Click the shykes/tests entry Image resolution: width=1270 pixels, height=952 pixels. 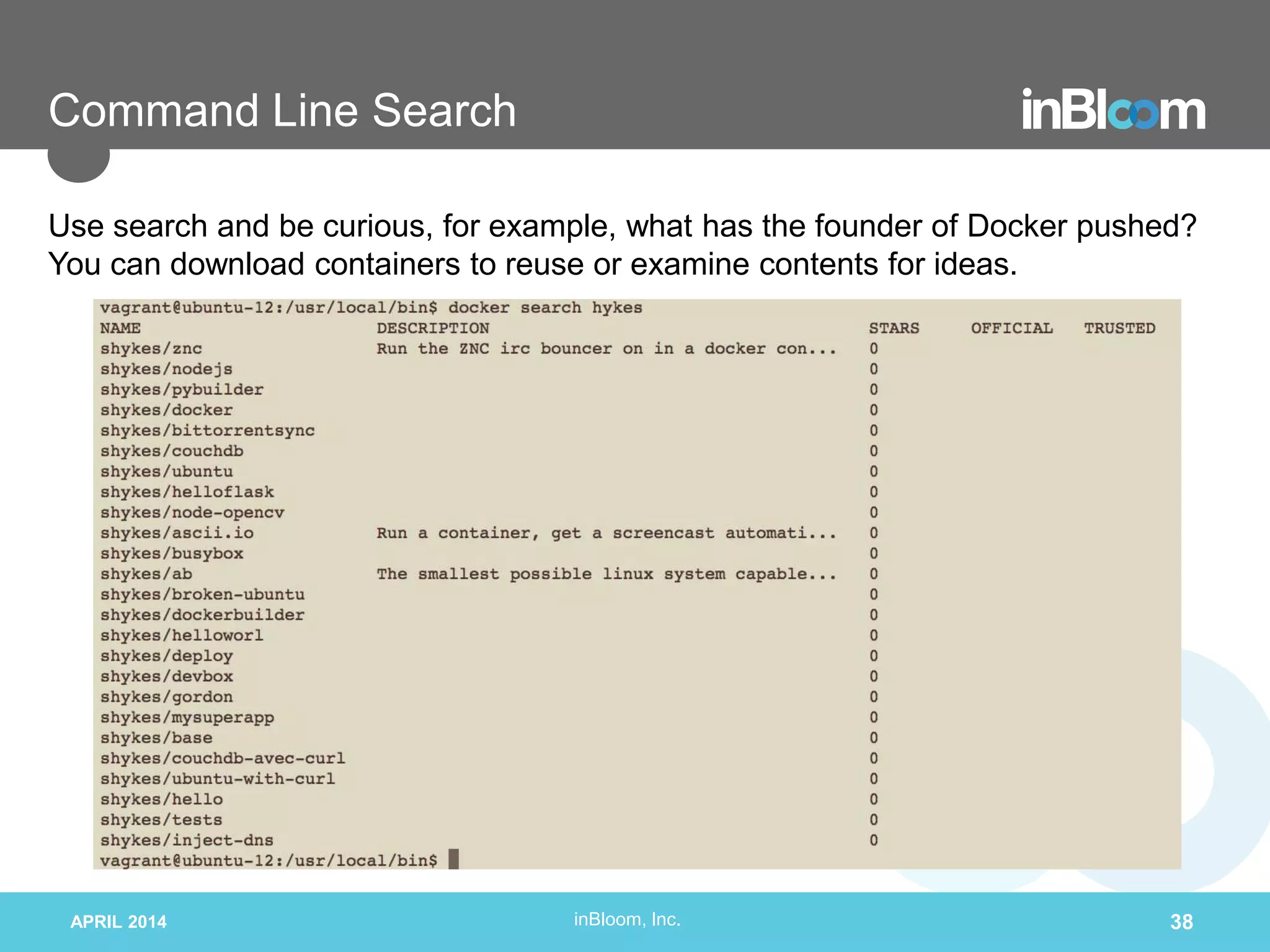click(161, 820)
